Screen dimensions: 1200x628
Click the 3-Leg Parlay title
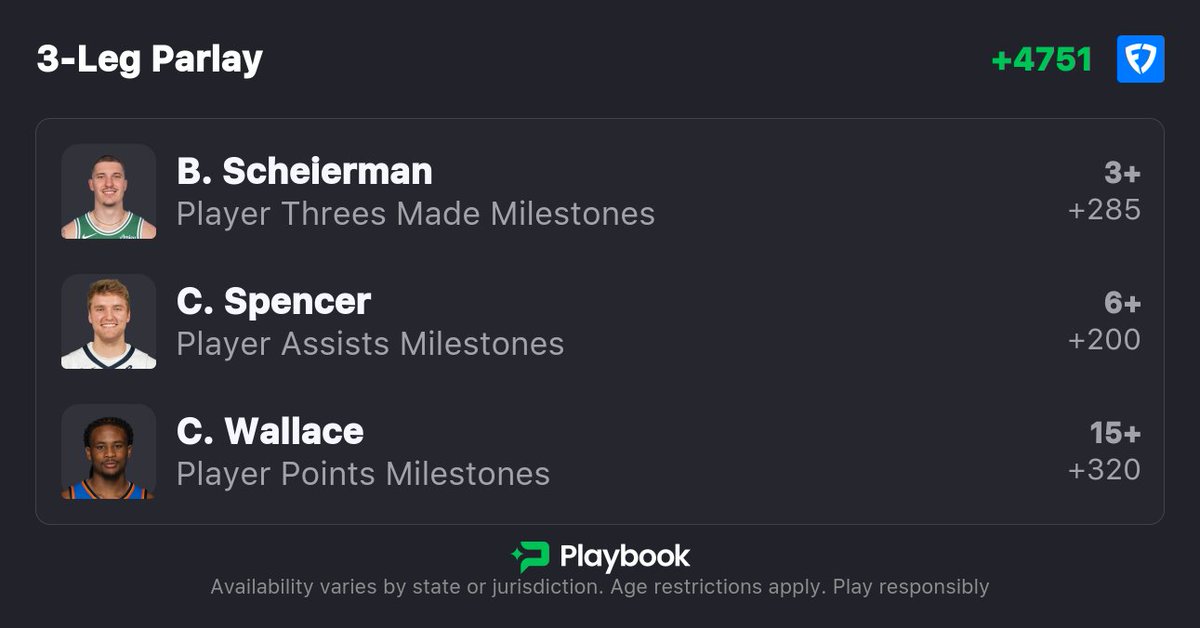pos(150,60)
